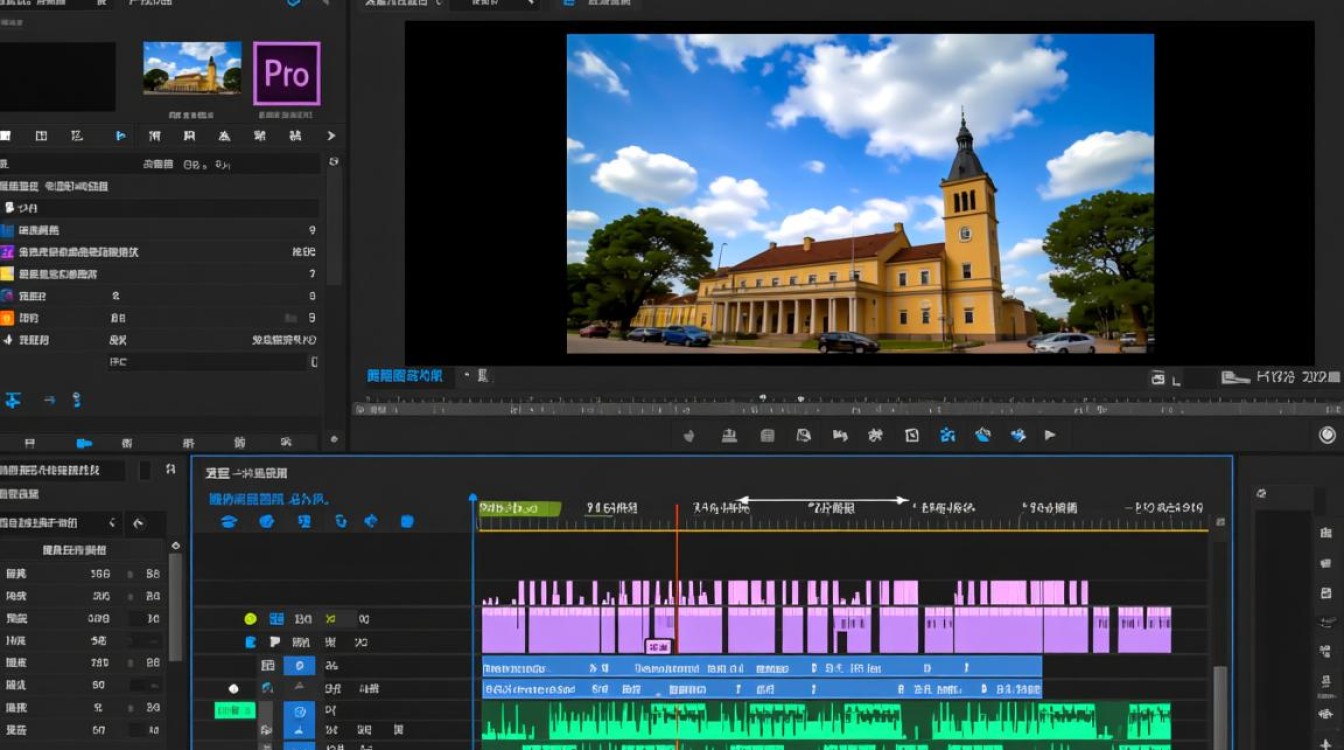Select the blue sequence tab in timeline panel
The image size is (1344, 750).
(267, 498)
